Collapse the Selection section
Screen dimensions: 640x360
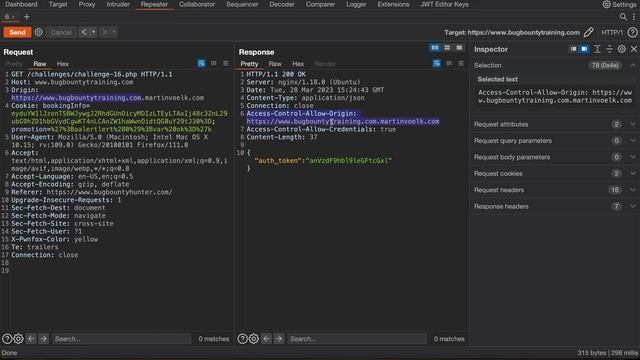(x=632, y=65)
